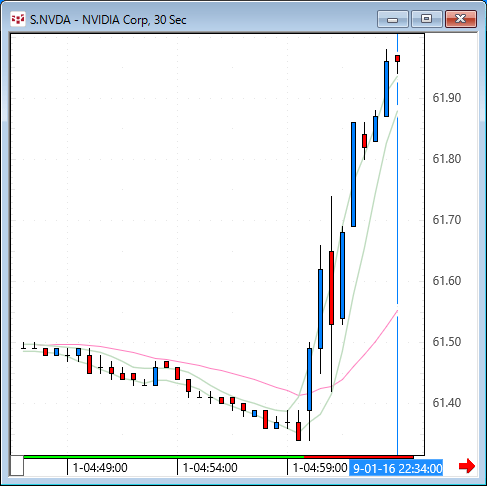Maximize the S.NVDA chart window
487x486 pixels.
point(427,19)
